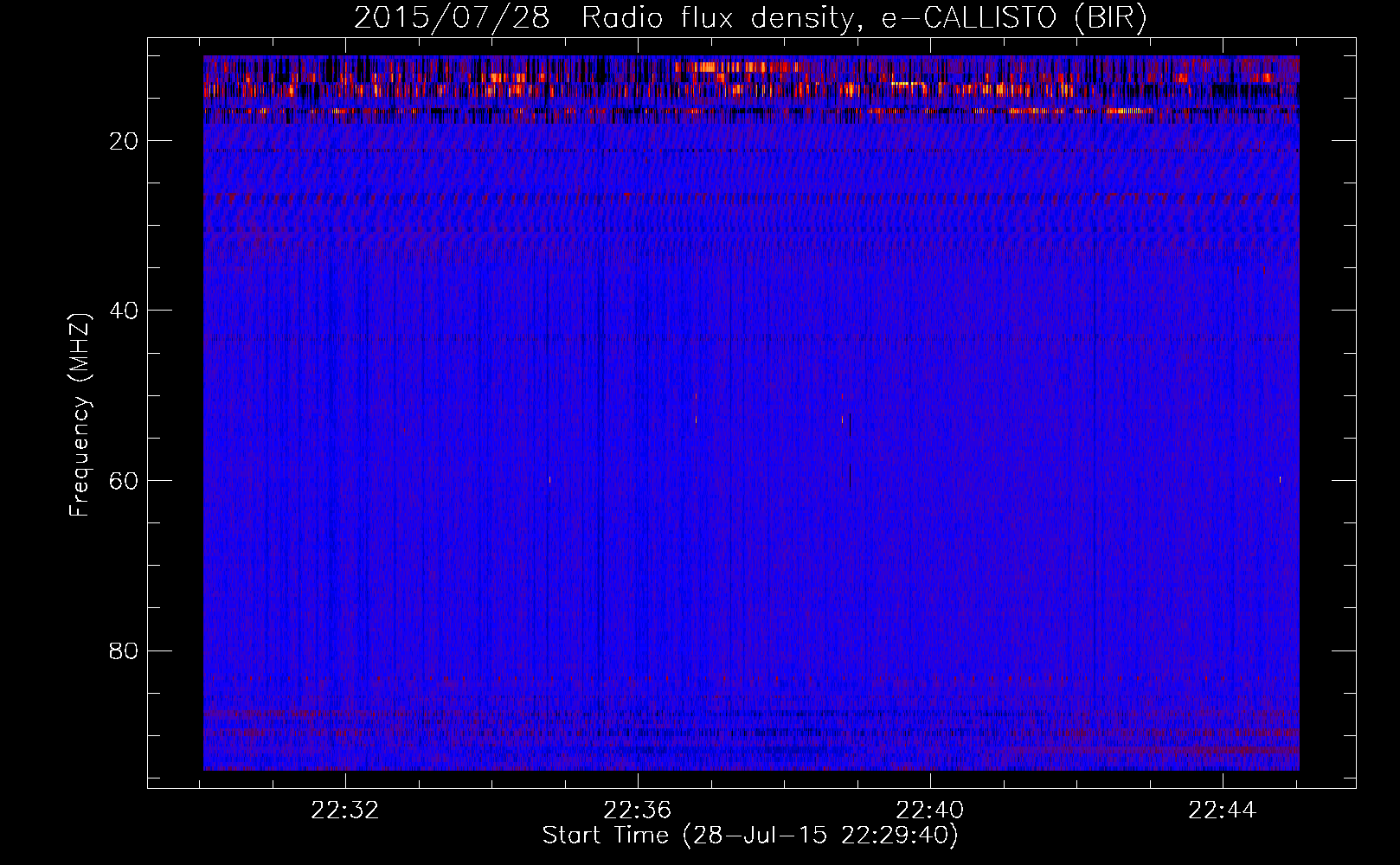Image resolution: width=1400 pixels, height=865 pixels.
Task: Click the 'Start Time (28-Jul-15 22:29:40)' label
Action: coord(750,836)
